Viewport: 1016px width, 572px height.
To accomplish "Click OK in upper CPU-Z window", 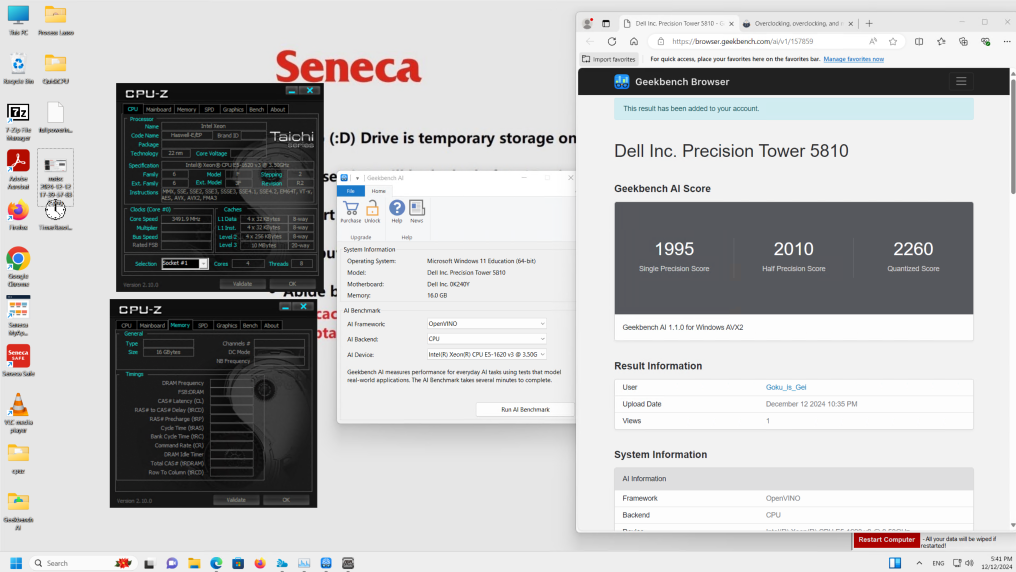I will tap(292, 284).
